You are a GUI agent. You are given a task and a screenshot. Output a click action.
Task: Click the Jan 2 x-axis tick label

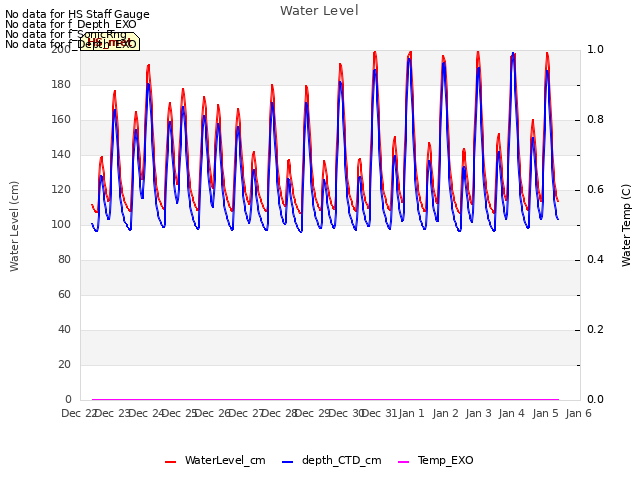(x=445, y=413)
